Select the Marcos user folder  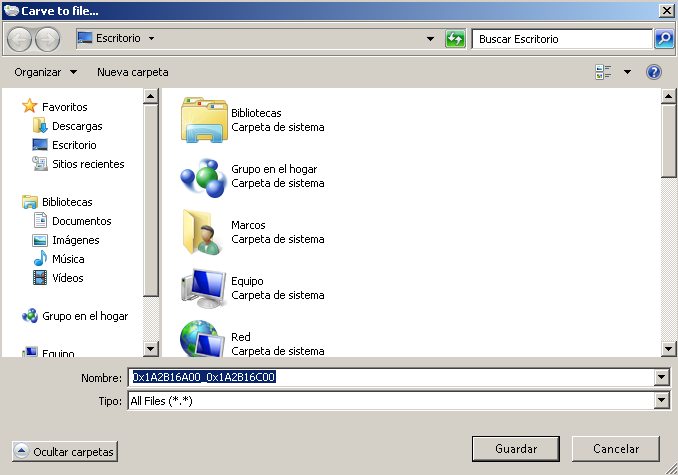point(204,232)
